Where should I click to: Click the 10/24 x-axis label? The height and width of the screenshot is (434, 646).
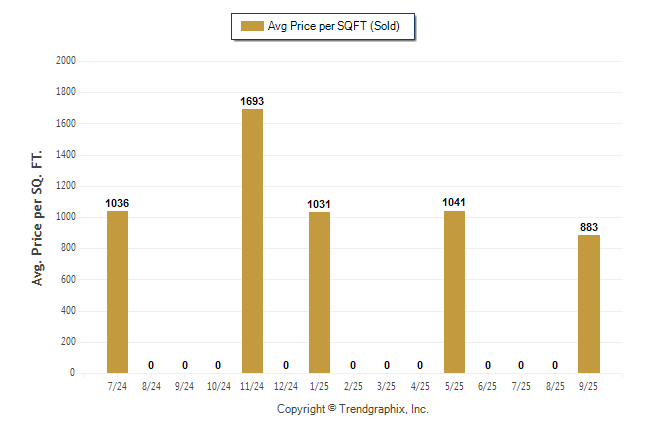click(218, 385)
